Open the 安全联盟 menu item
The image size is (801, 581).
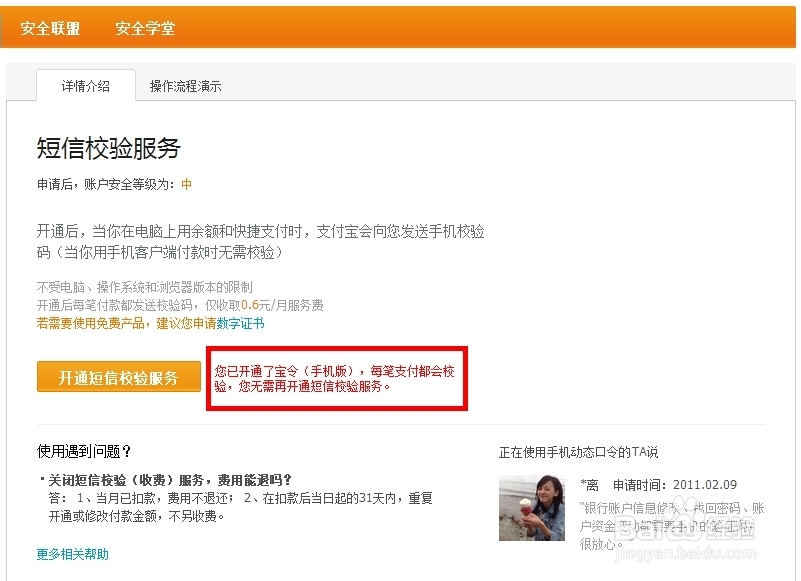click(x=50, y=28)
